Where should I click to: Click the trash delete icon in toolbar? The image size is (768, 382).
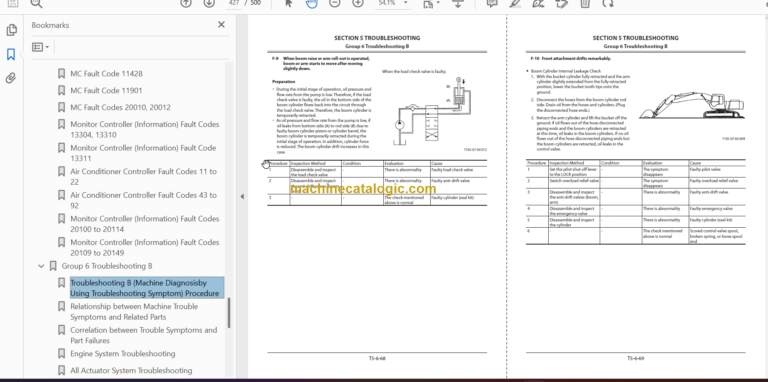click(585, 3)
